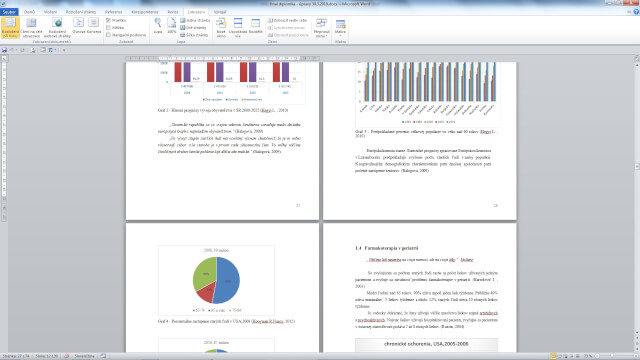640x360 pixels.
Task: Enable the Gridlines (Mřížka) checkbox
Action: click(115, 27)
